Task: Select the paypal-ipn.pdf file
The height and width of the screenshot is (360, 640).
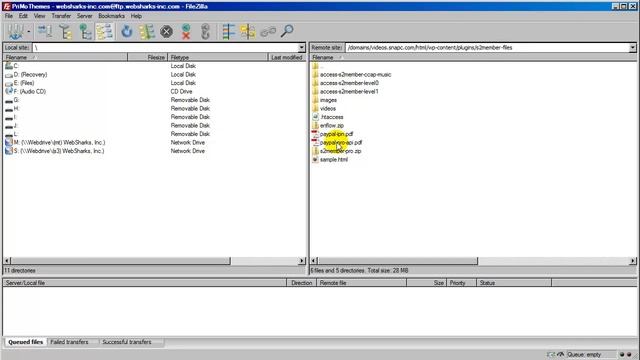Action: (333, 134)
